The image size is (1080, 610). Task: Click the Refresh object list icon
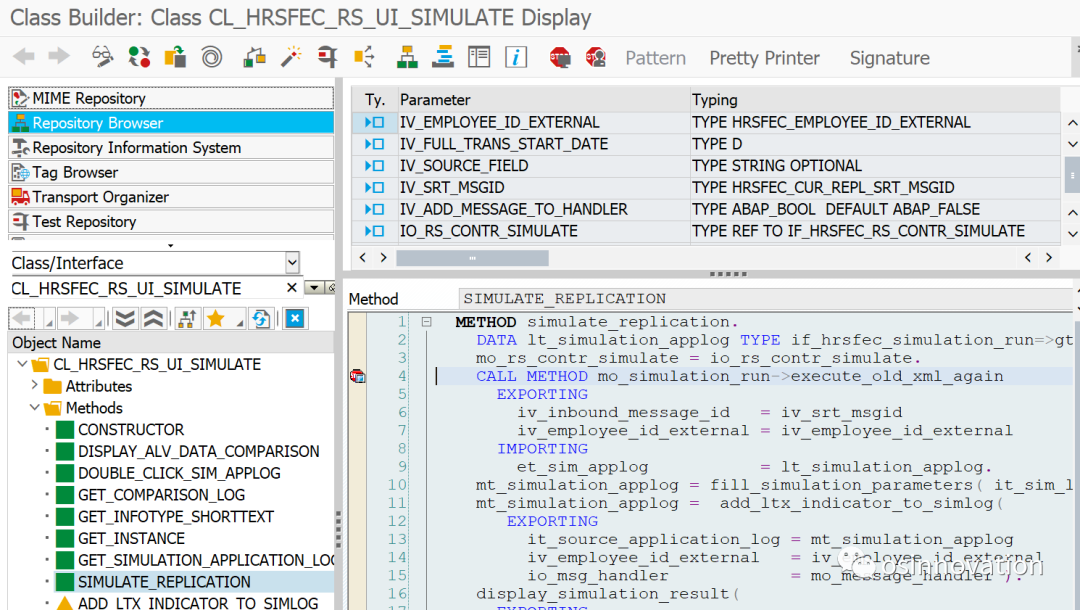click(x=261, y=318)
